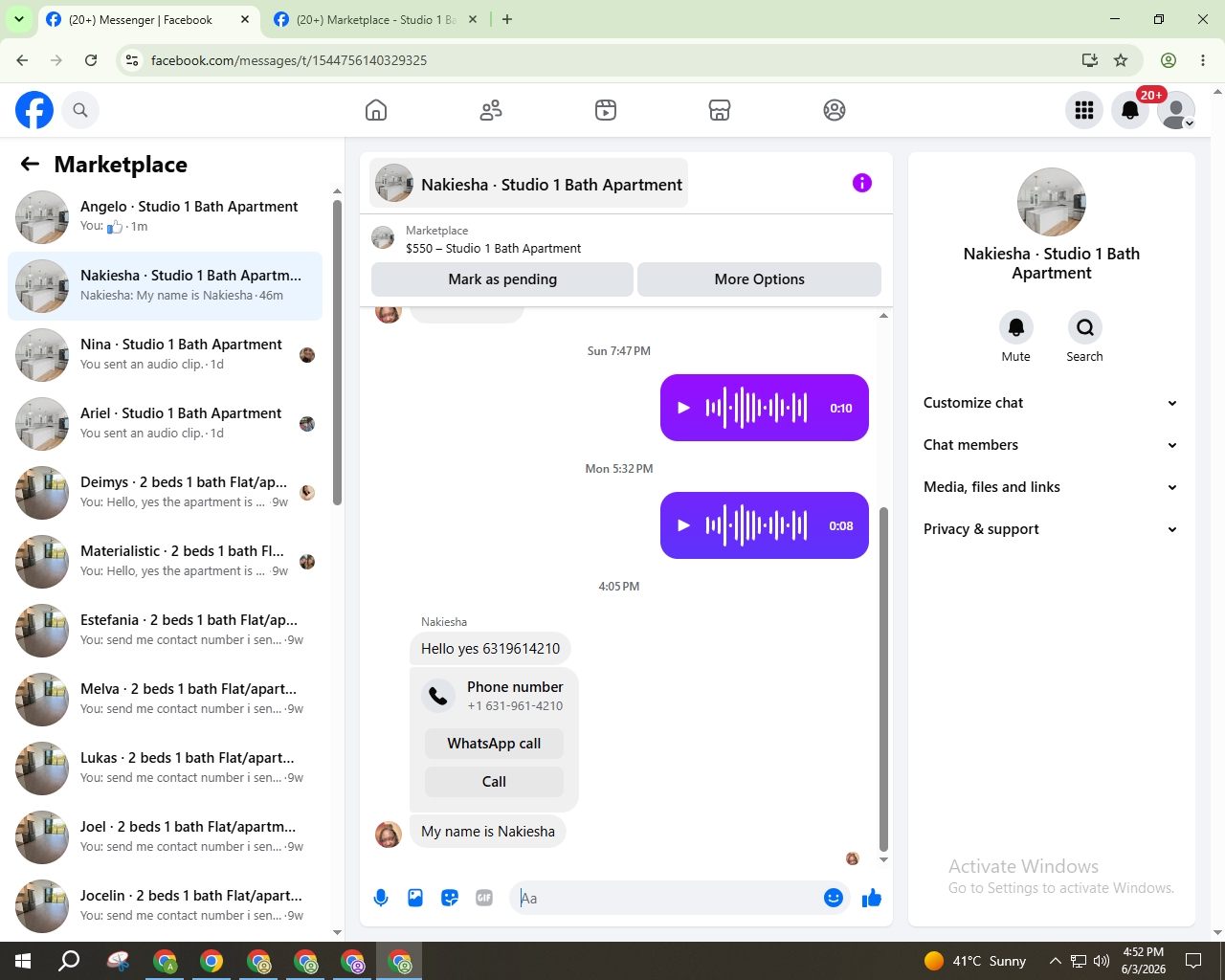Expand Customize chat section
The width and height of the screenshot is (1225, 980).
point(1052,403)
